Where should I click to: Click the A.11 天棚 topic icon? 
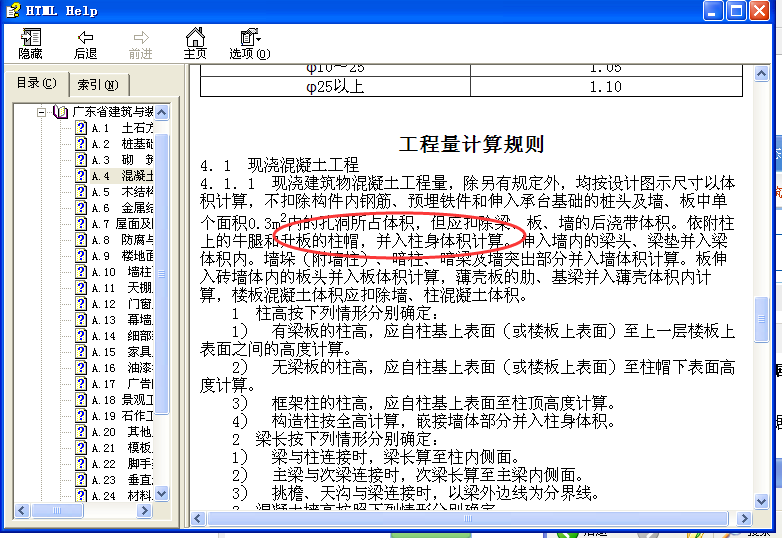[x=81, y=287]
